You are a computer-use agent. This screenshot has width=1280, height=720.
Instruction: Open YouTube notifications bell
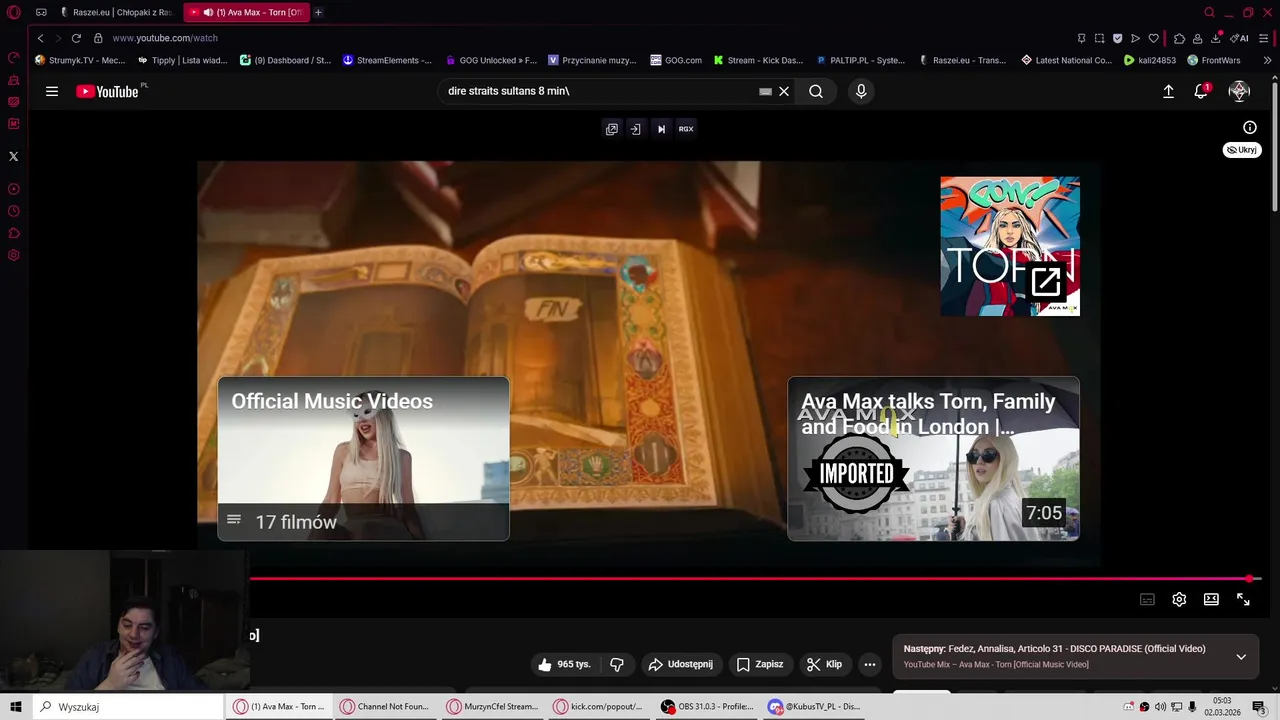pos(1201,91)
